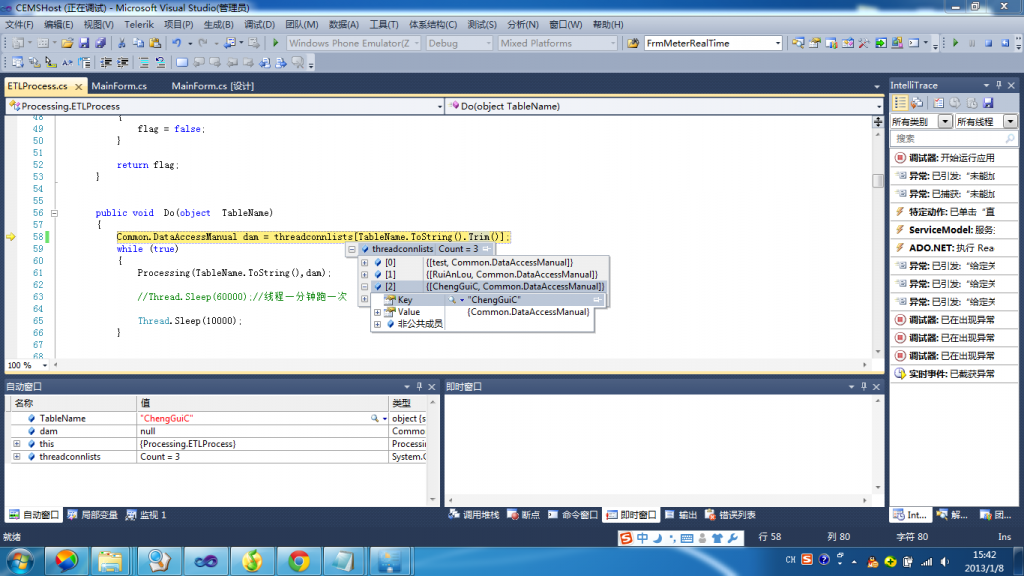1024x576 pixels.
Task: Collapse the Do method outline on line 56
Action: tap(54, 213)
